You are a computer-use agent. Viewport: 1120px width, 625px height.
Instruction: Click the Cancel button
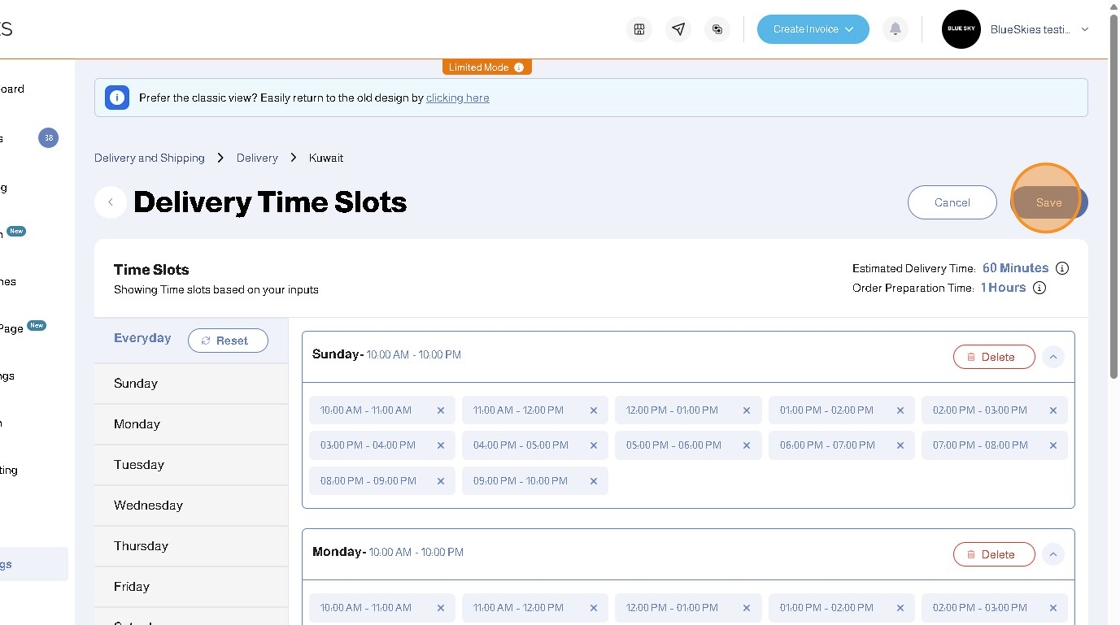[952, 202]
